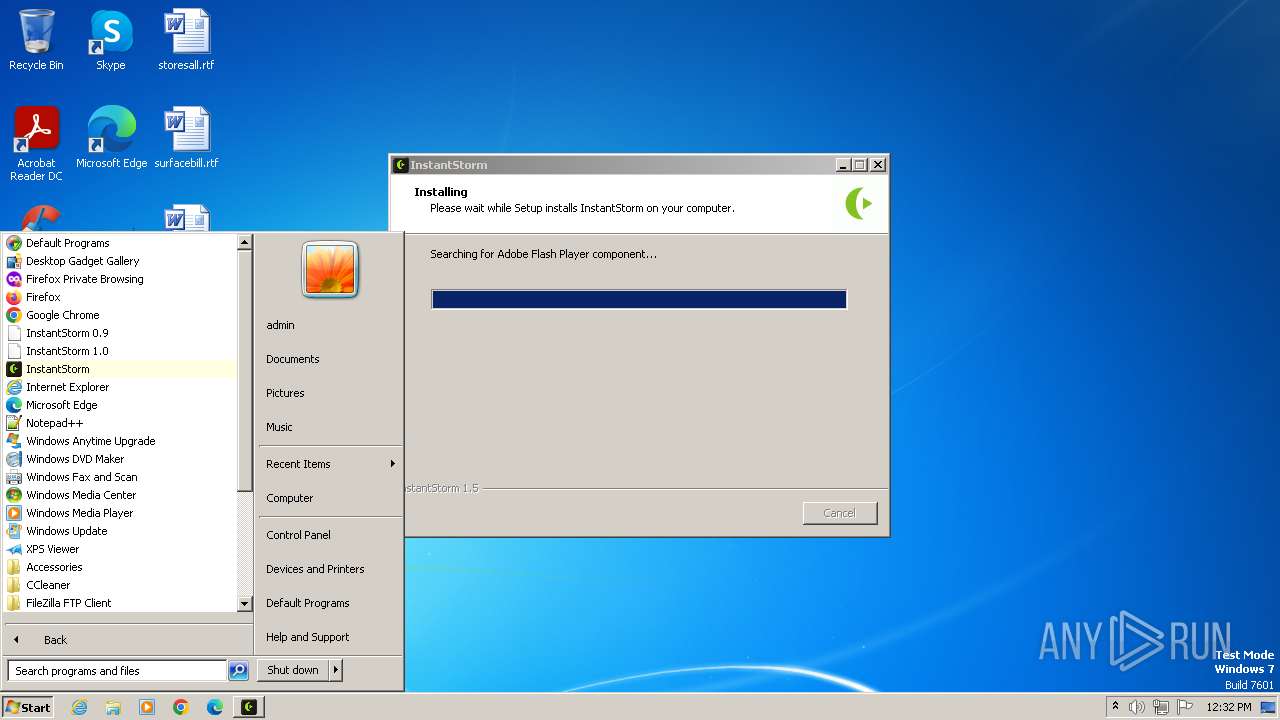Open Pictures from Start menu
Viewport: 1280px width, 720px height.
(330, 393)
